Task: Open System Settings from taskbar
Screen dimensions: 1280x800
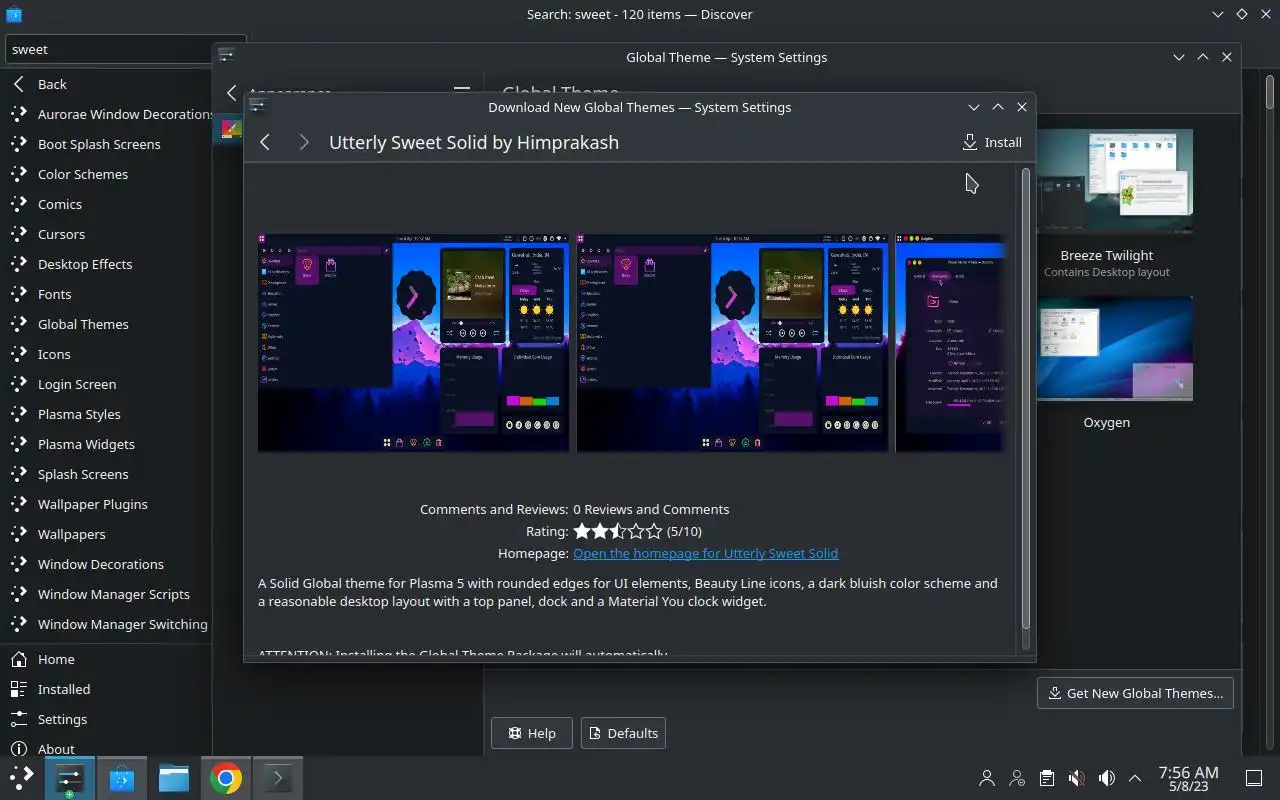Action: pos(69,778)
